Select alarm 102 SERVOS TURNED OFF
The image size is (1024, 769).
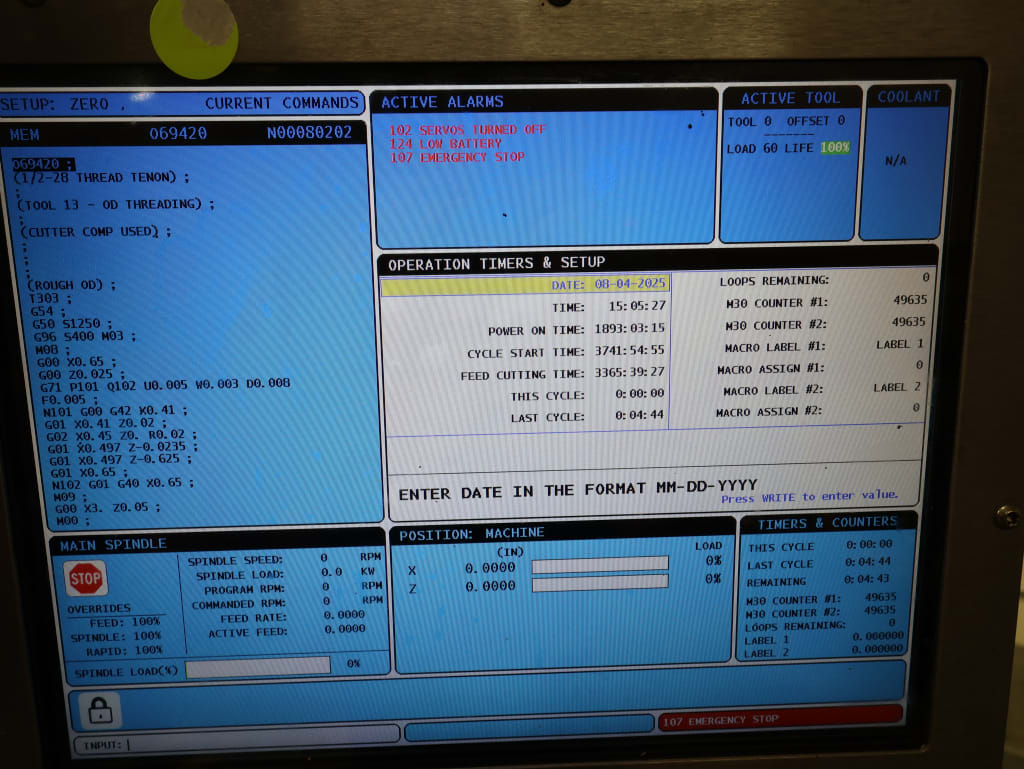click(466, 129)
